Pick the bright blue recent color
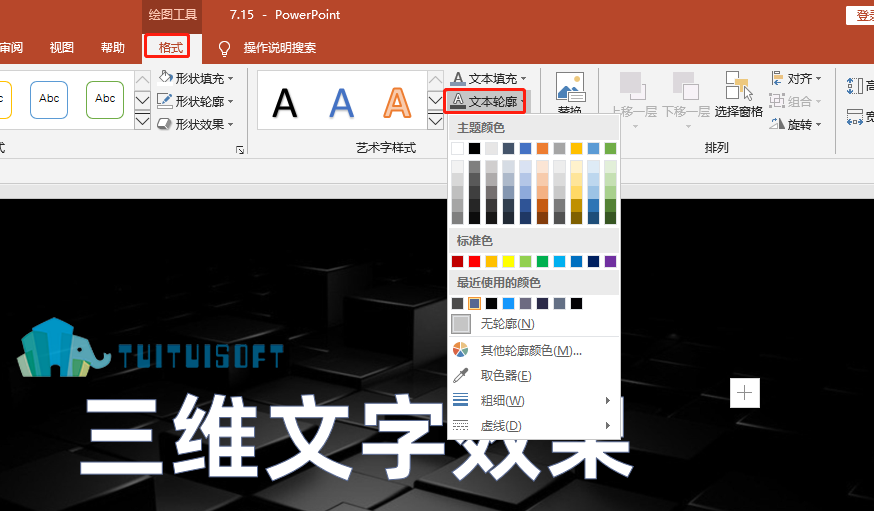 (508, 303)
